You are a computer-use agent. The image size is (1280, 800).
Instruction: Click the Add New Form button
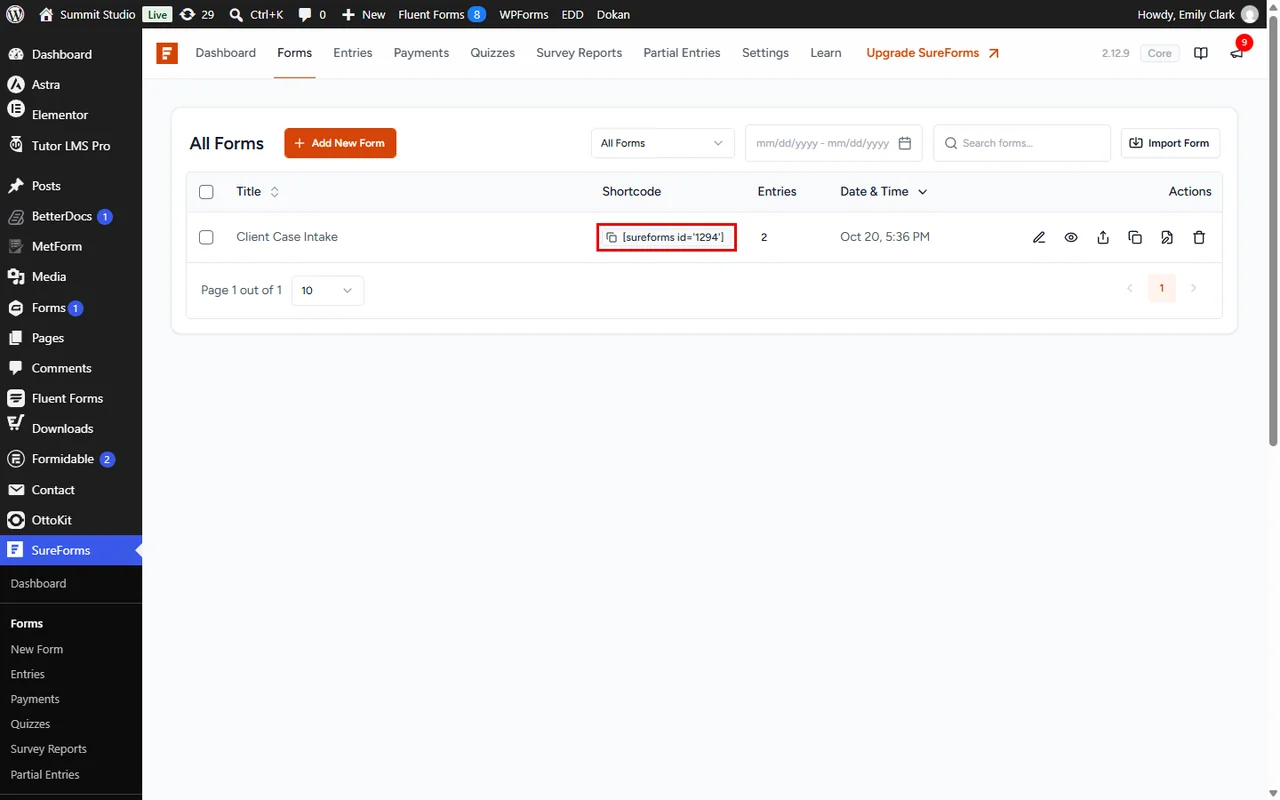point(340,143)
